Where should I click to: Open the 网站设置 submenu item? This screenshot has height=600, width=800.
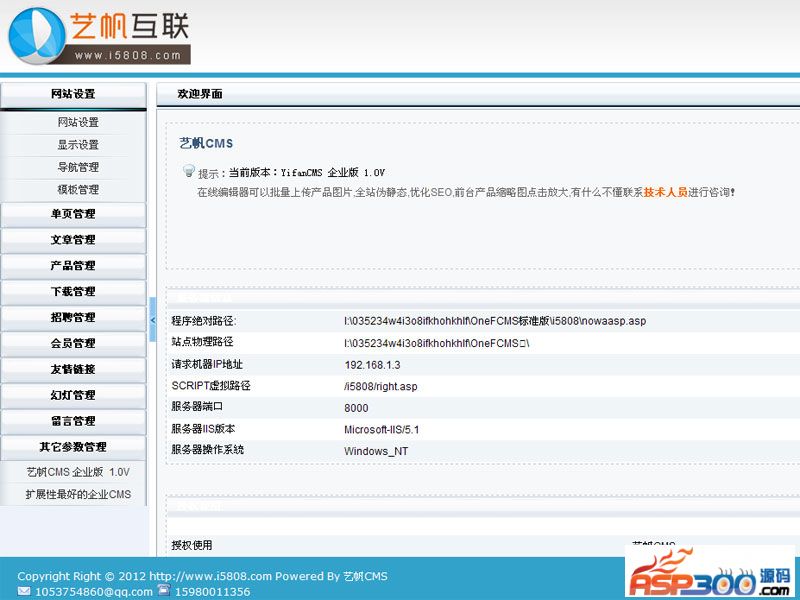78,122
